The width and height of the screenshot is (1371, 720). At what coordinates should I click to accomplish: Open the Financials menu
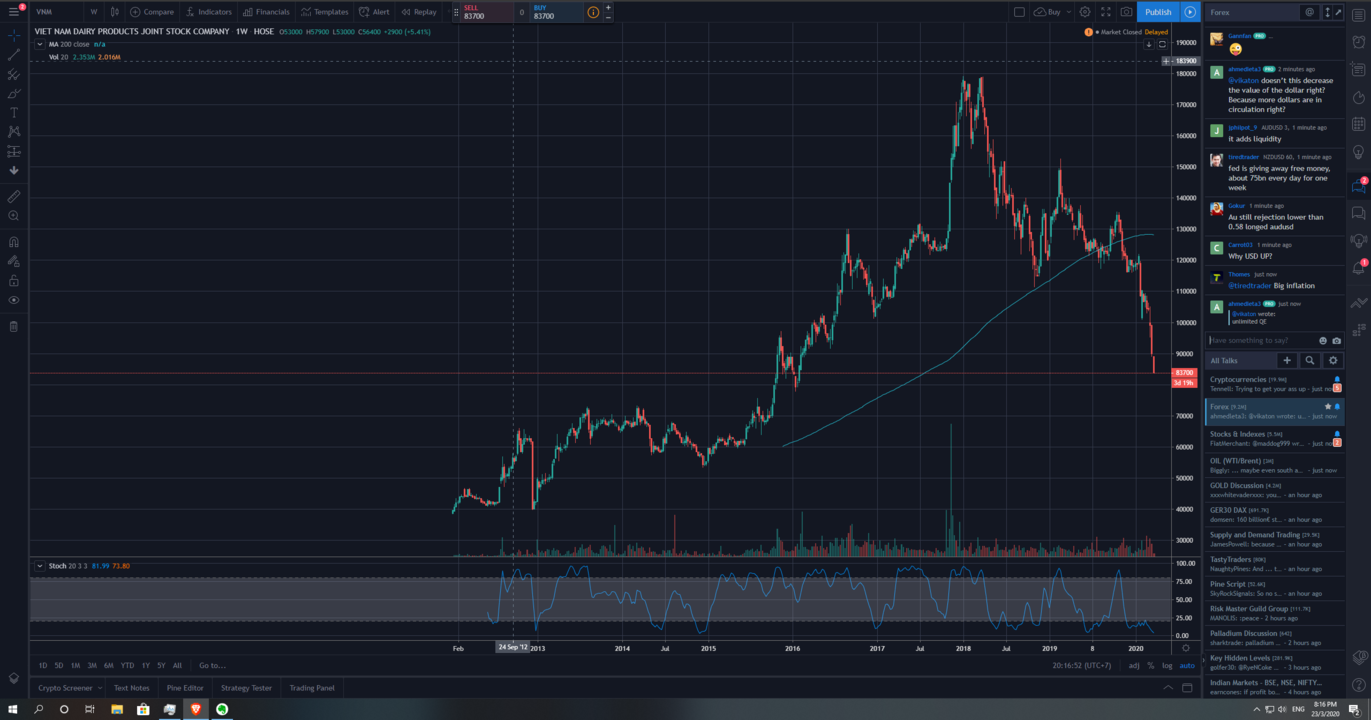click(x=265, y=12)
